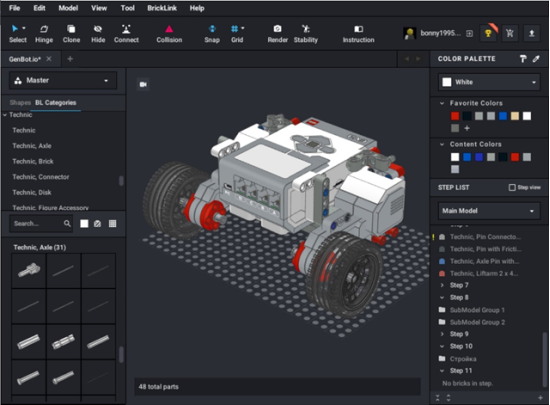Select SubModel Group 1 in step list
Viewport: 550px width, 405px height.
(x=477, y=310)
